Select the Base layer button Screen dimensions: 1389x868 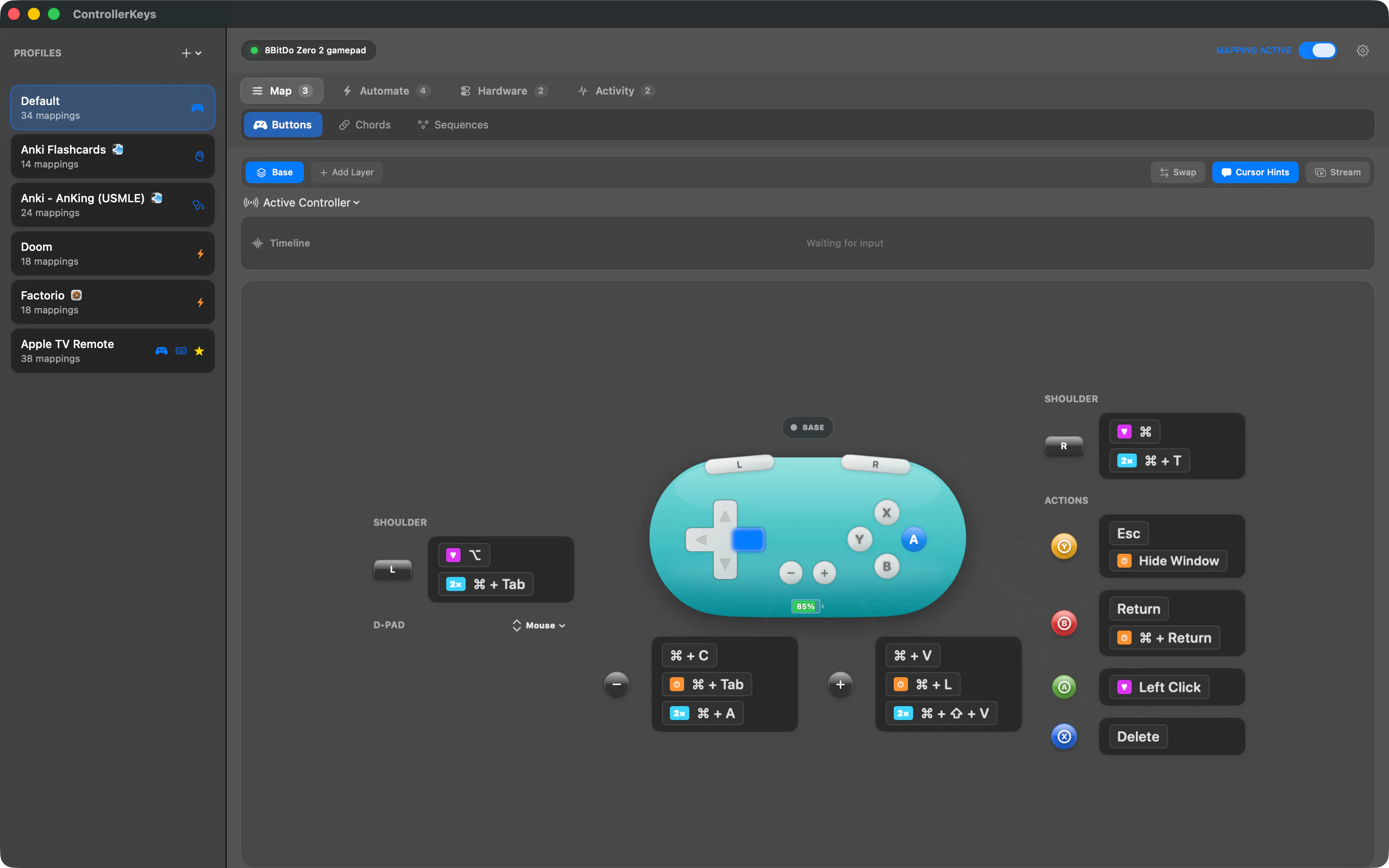click(274, 172)
